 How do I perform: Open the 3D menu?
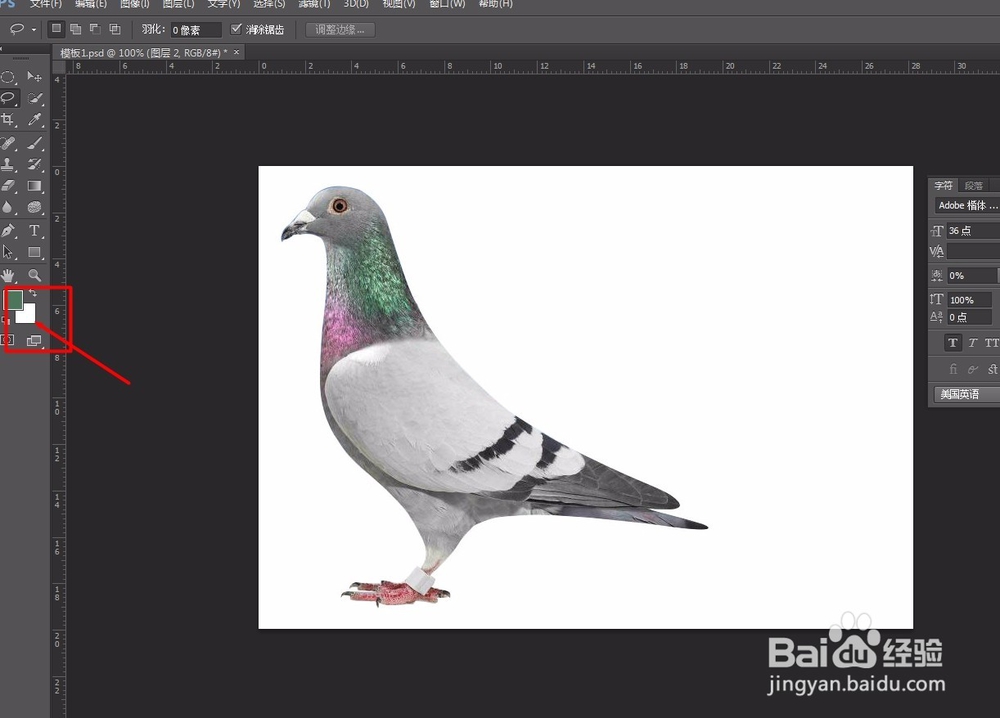click(357, 4)
